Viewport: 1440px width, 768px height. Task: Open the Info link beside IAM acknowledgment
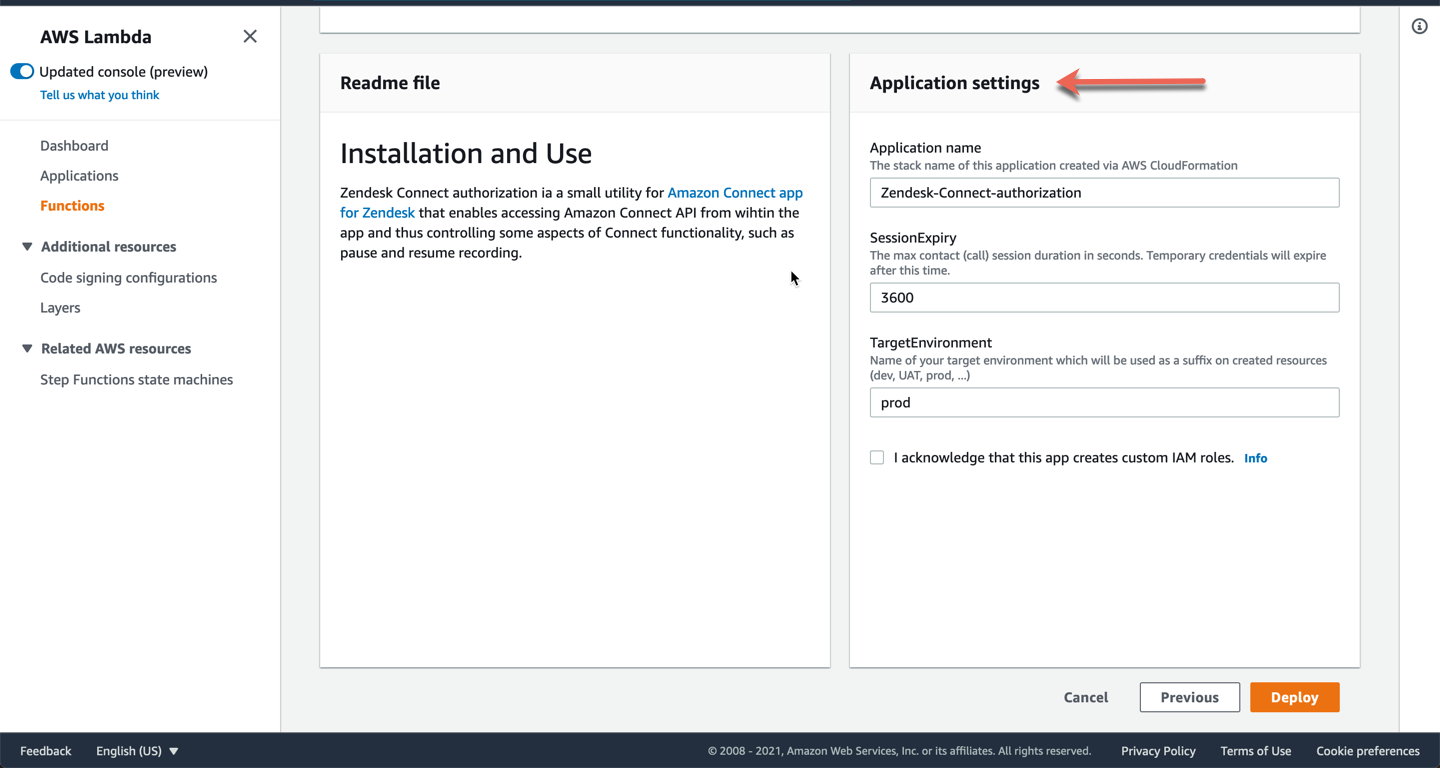(1255, 458)
